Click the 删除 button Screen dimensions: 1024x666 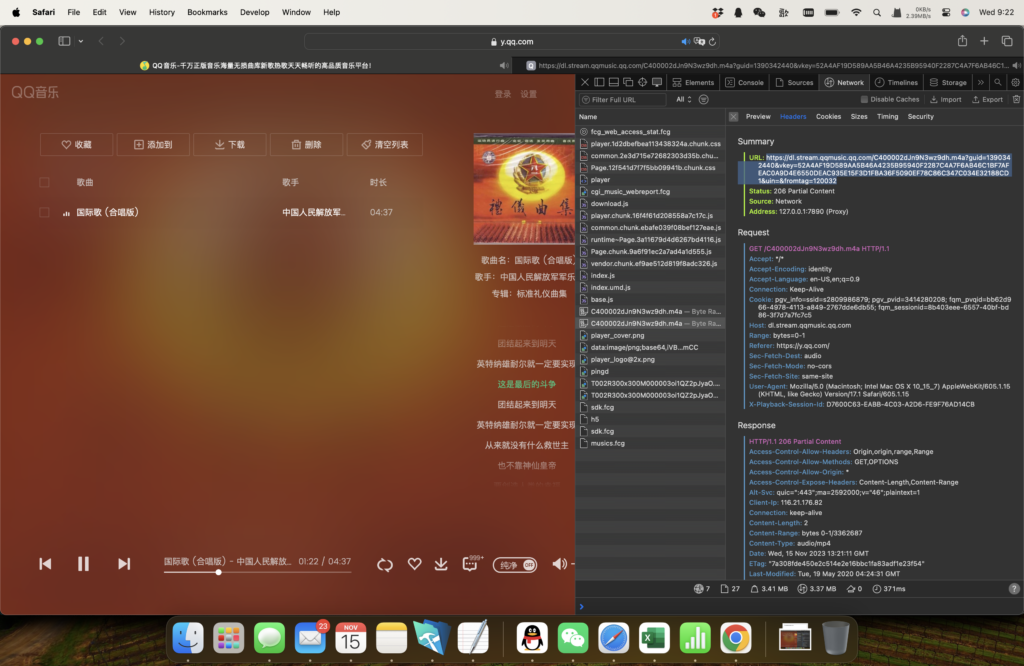pyautogui.click(x=306, y=144)
